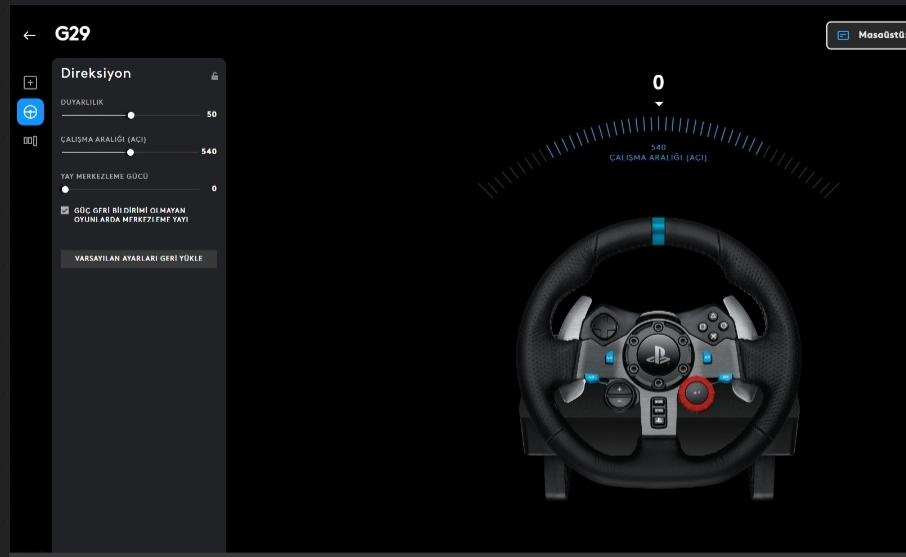Image resolution: width=906 pixels, height=557 pixels.
Task: Click the D-pad on the wheel image
Action: point(605,328)
